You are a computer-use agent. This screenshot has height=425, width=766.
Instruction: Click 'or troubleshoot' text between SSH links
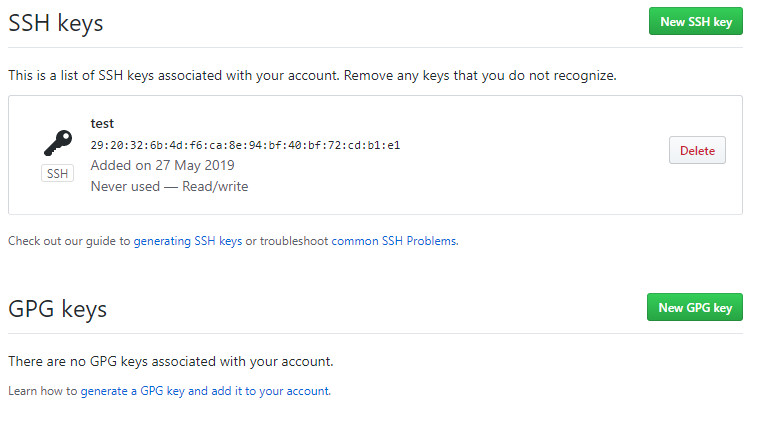click(x=287, y=241)
